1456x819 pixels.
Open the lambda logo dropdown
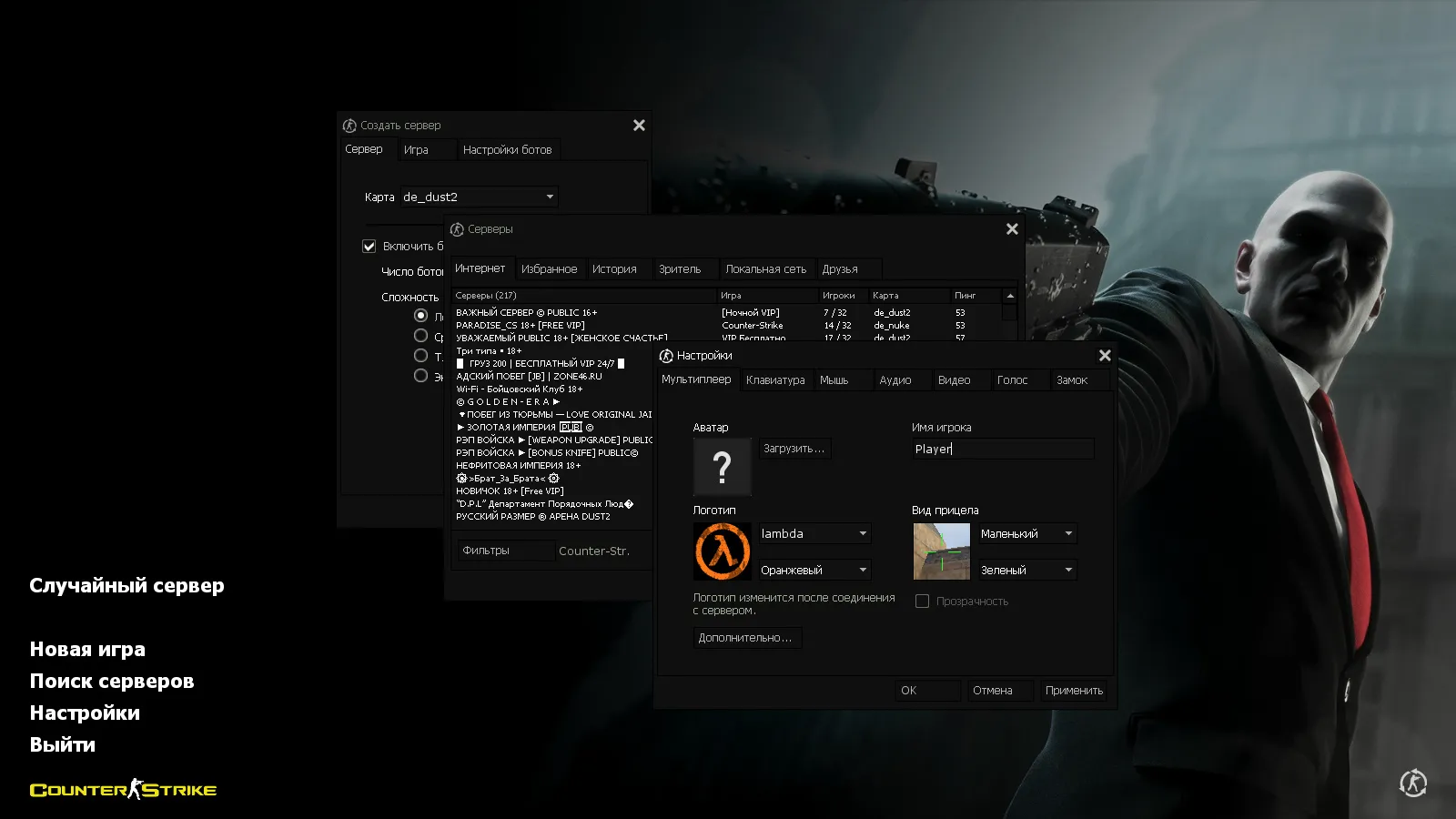click(814, 534)
